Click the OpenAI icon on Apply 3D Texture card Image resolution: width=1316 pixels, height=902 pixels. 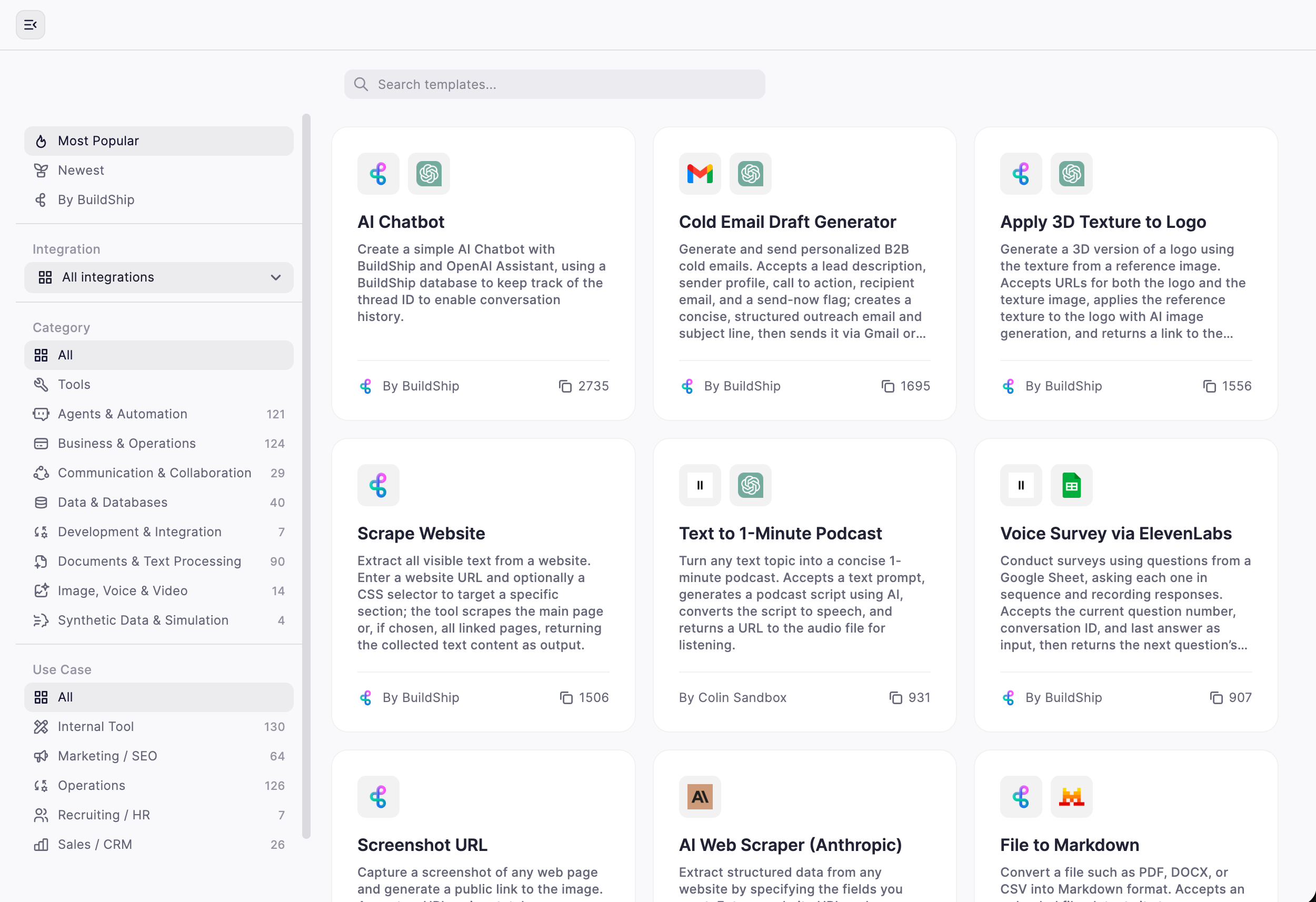[x=1071, y=173]
